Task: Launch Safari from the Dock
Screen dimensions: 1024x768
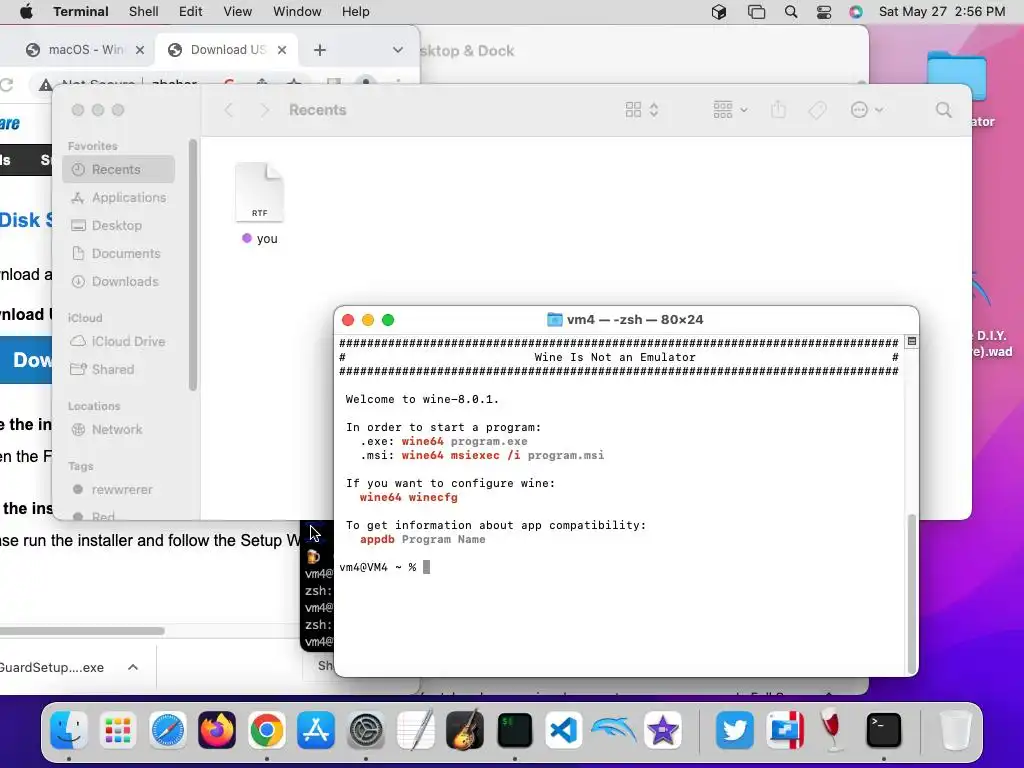Action: click(x=168, y=729)
